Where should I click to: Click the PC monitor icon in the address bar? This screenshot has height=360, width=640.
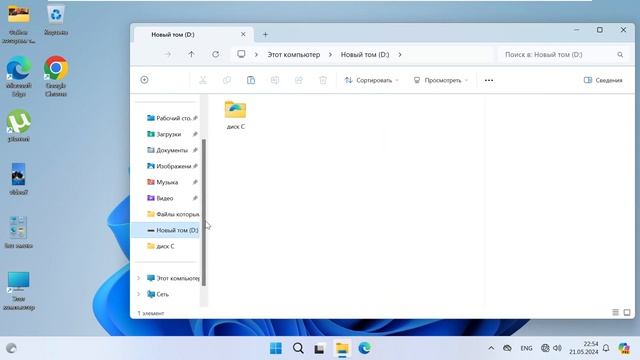(x=241, y=54)
